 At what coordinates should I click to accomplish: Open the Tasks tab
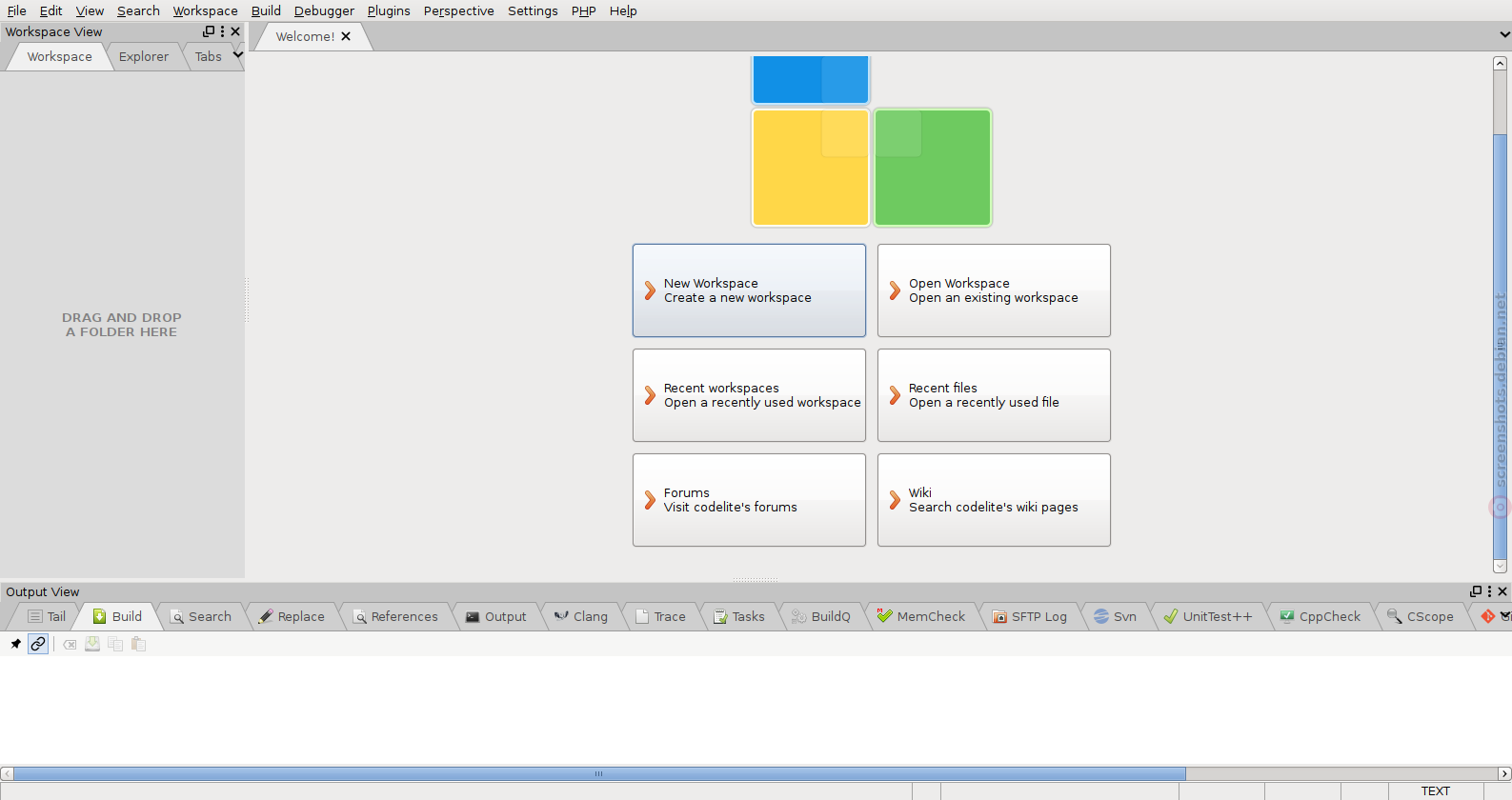click(739, 616)
